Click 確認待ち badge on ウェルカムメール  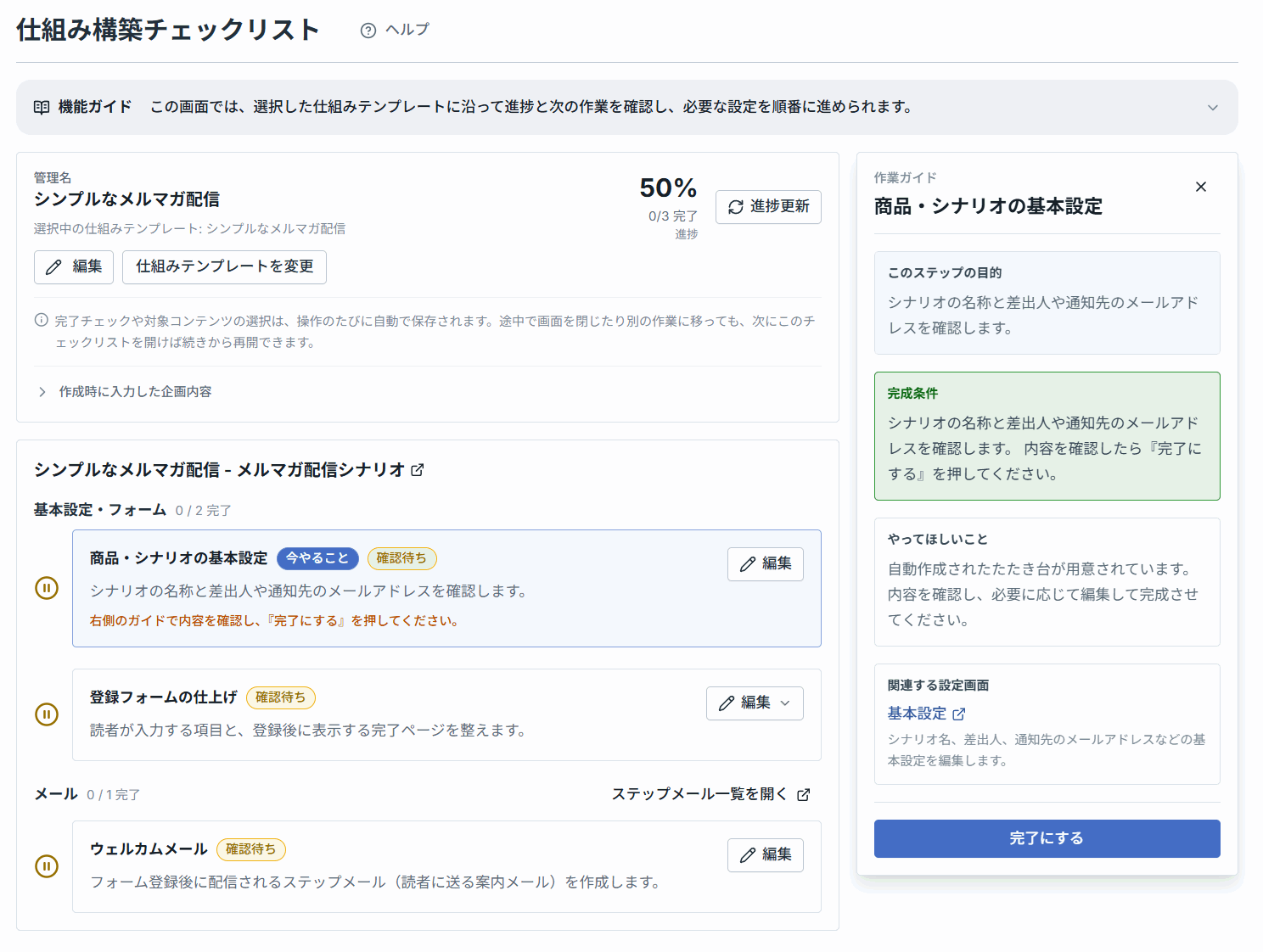251,849
